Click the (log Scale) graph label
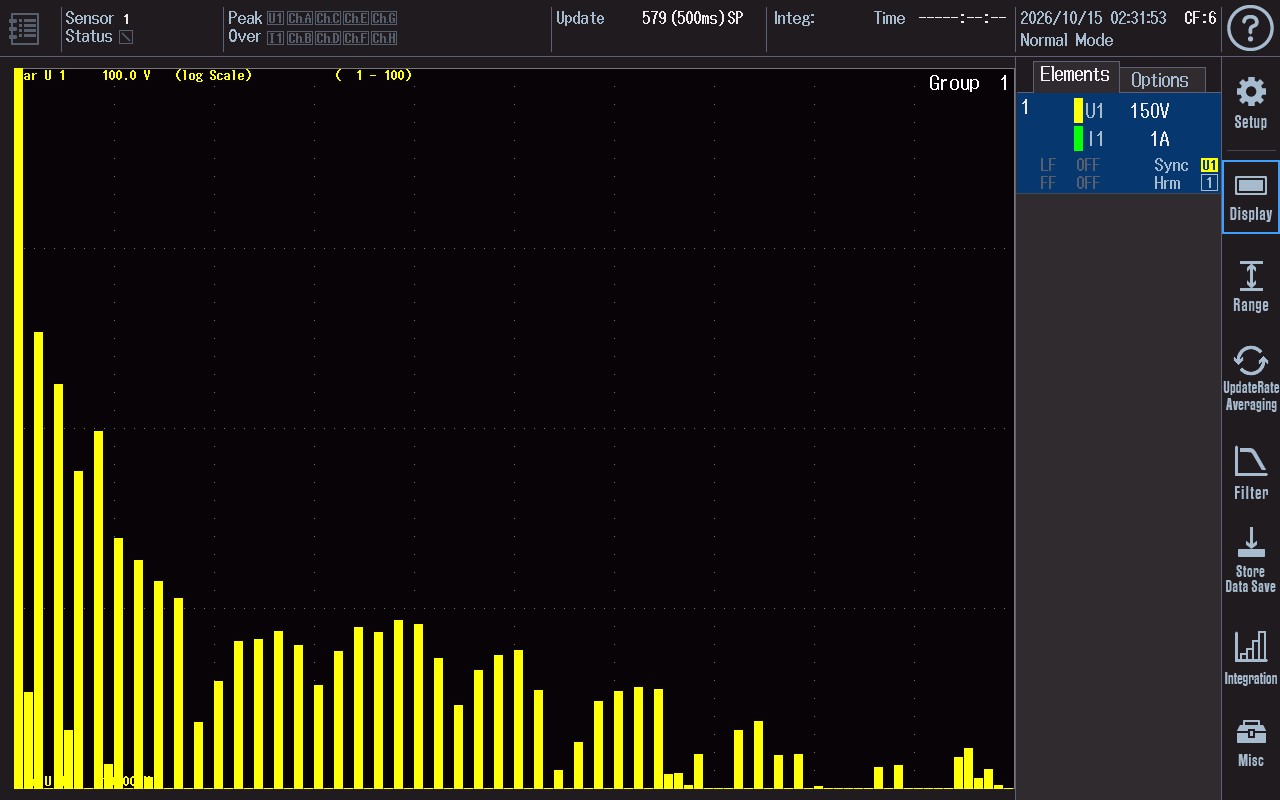Screen dimensions: 1280x800 [213, 75]
